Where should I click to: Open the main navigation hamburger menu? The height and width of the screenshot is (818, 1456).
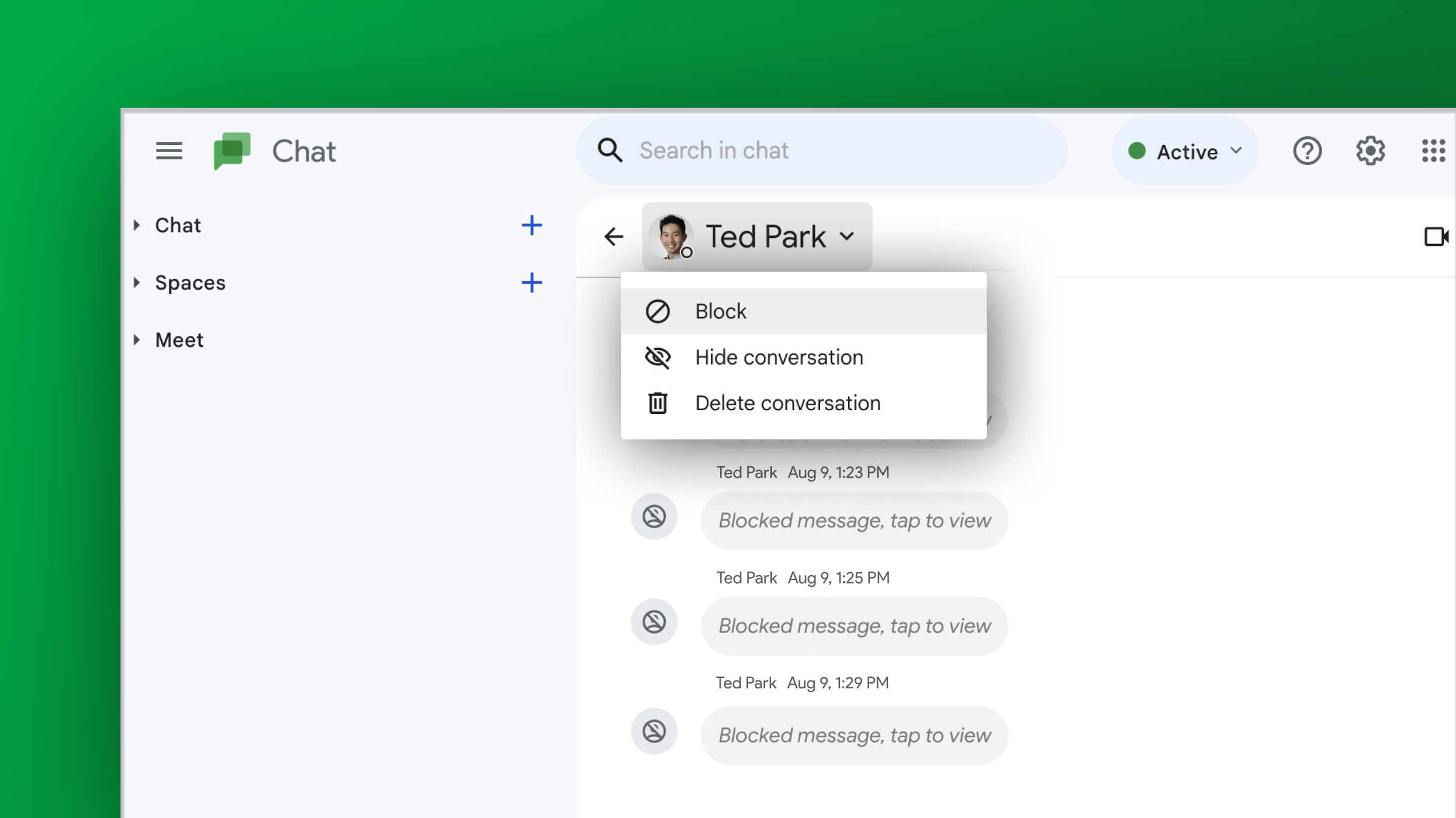coord(169,151)
